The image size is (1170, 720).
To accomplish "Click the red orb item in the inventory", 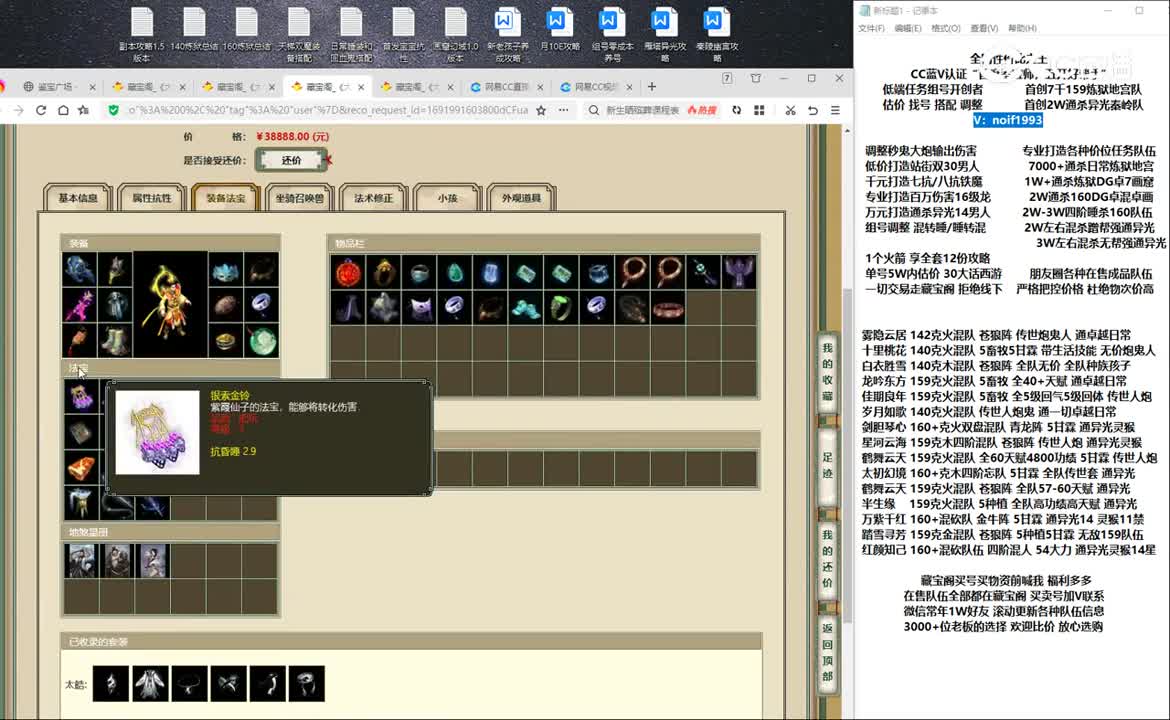I will [x=348, y=272].
